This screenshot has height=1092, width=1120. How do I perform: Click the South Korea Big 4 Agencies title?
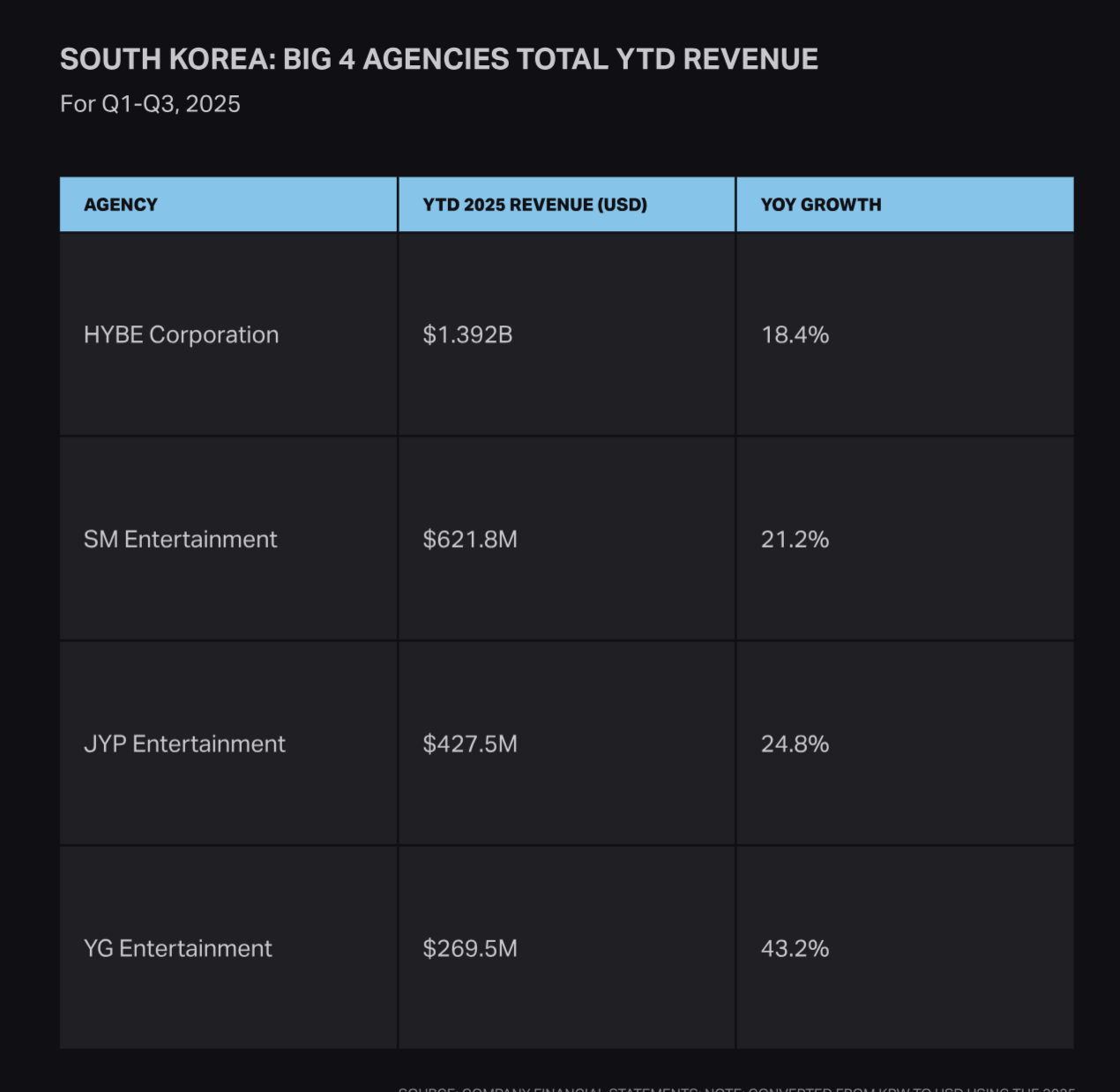(x=438, y=59)
